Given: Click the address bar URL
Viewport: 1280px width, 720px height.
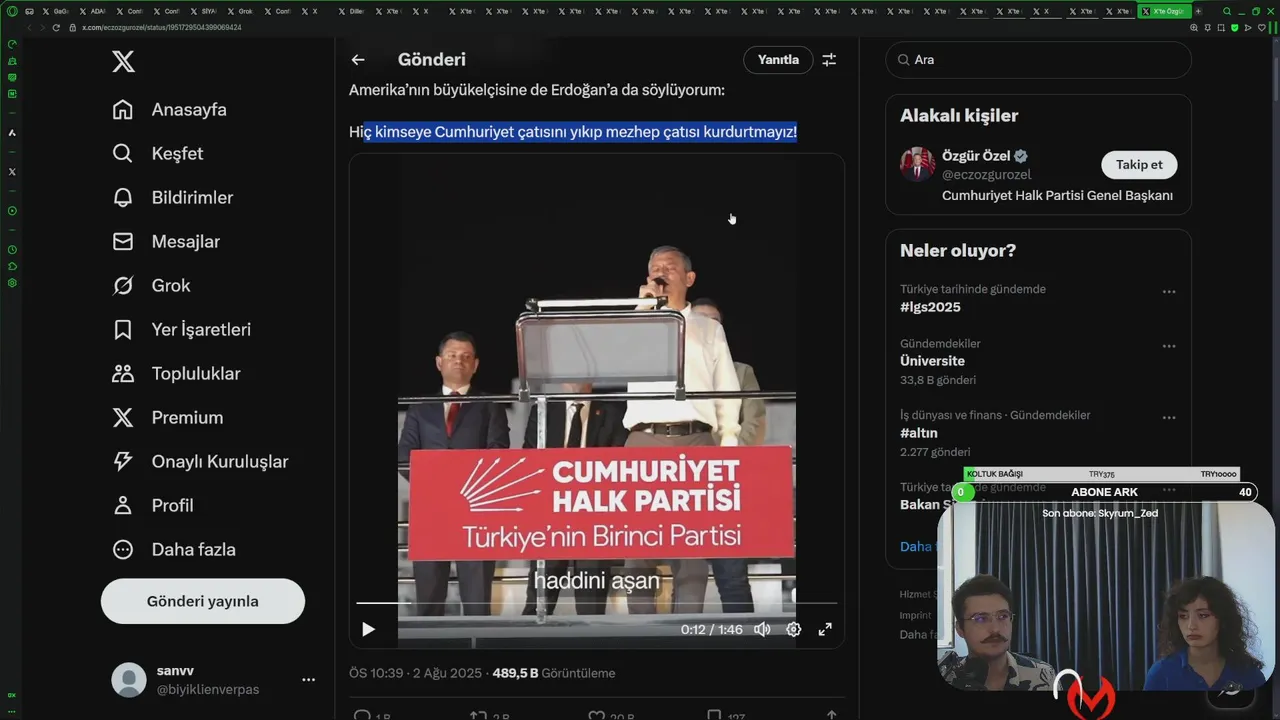Looking at the screenshot, I should coord(162,27).
